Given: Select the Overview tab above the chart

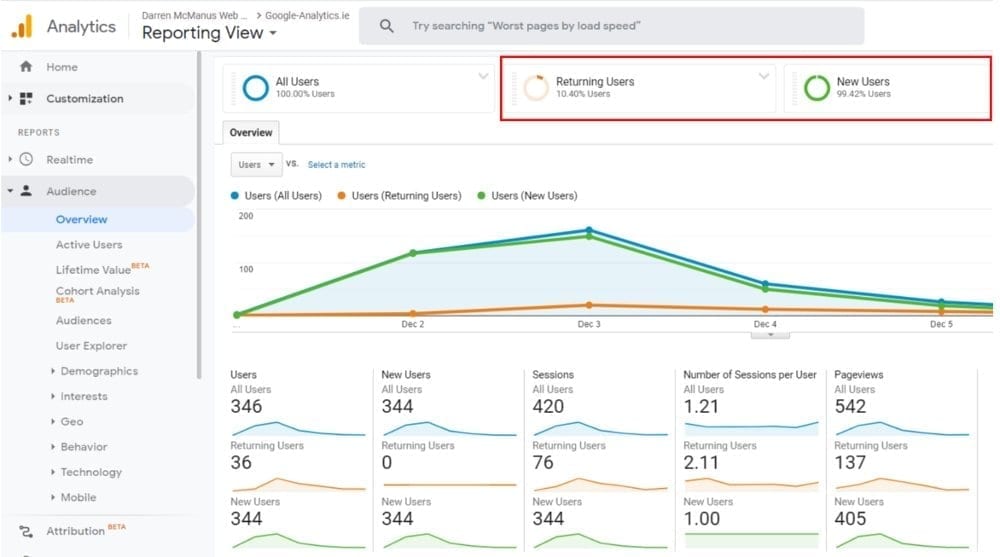Looking at the screenshot, I should pyautogui.click(x=251, y=132).
